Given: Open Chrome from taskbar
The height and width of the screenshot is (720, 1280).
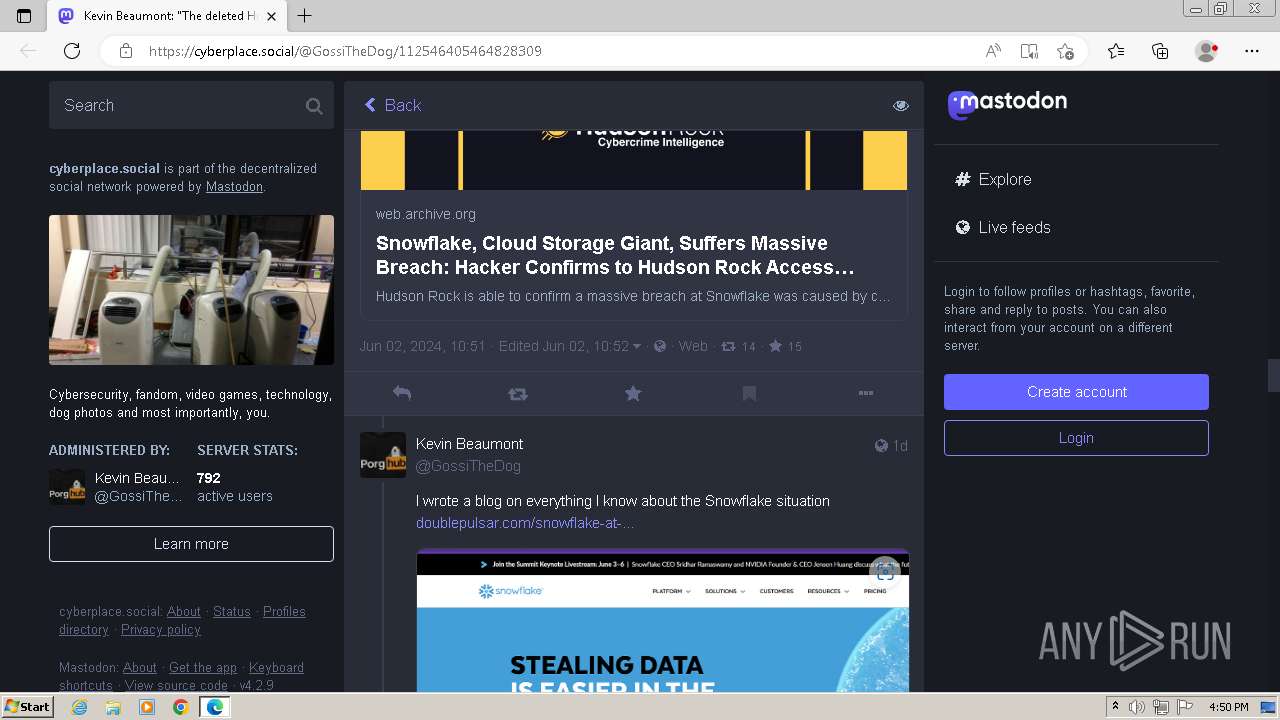Looking at the screenshot, I should point(180,707).
